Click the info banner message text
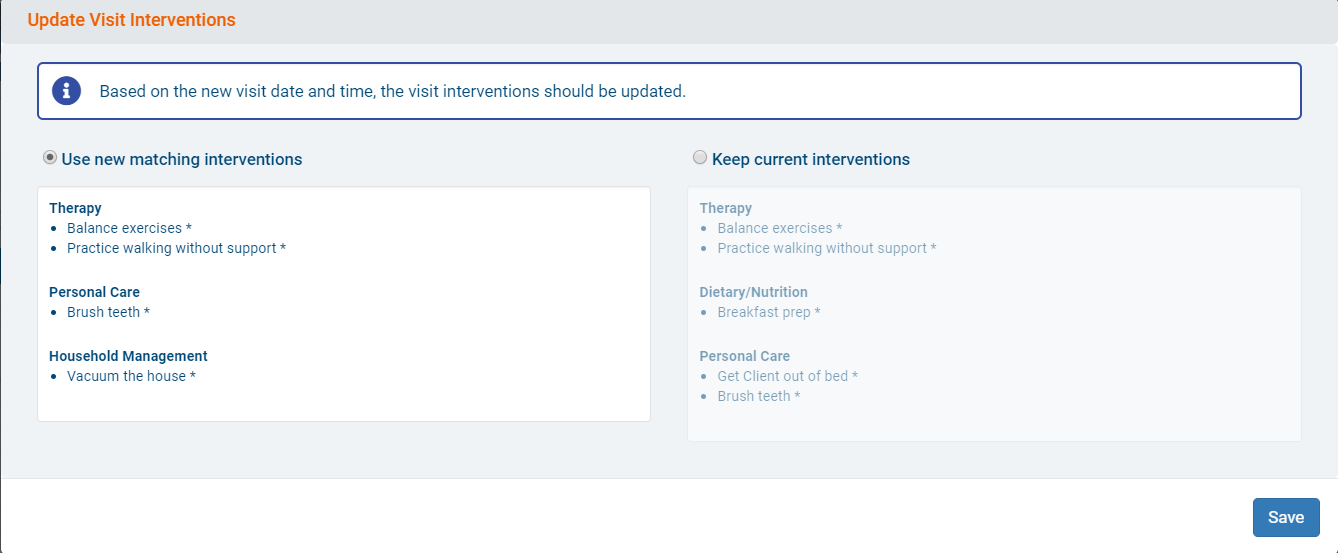Image resolution: width=1338 pixels, height=553 pixels. 392,91
